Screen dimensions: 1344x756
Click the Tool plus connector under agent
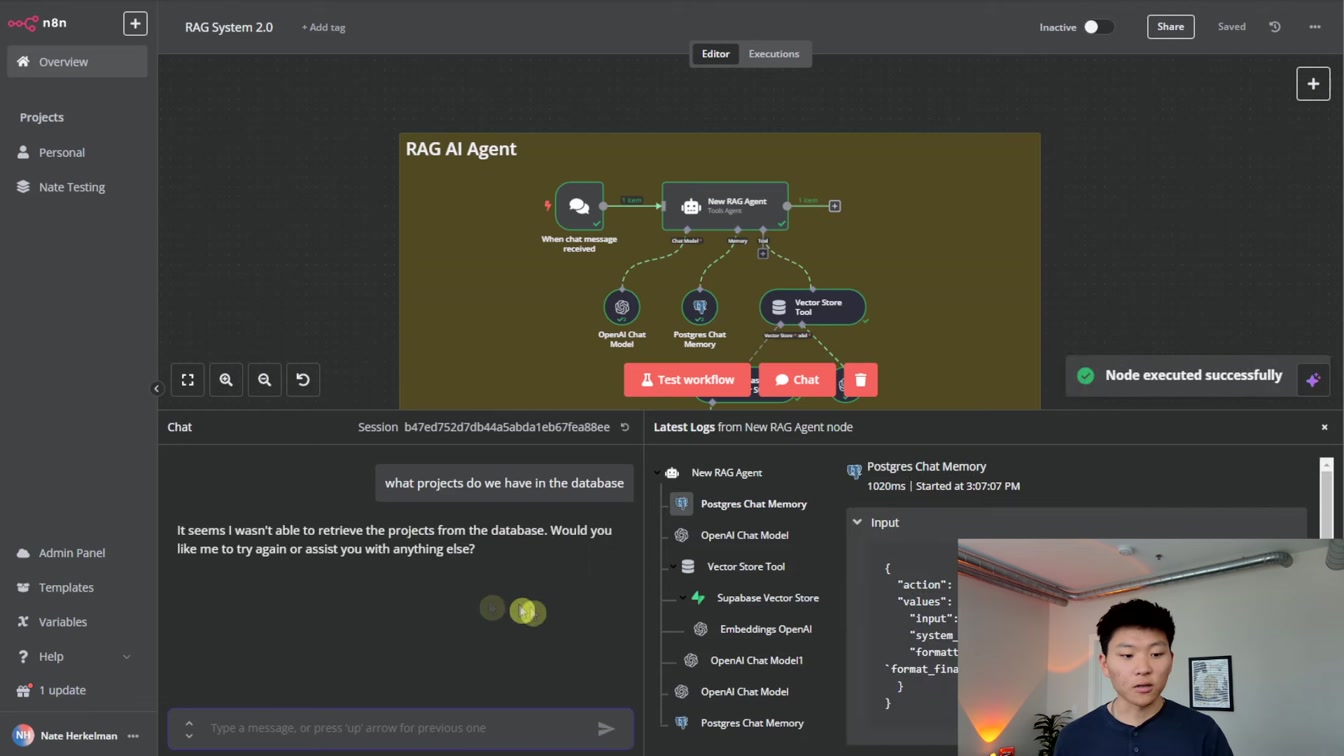point(763,254)
